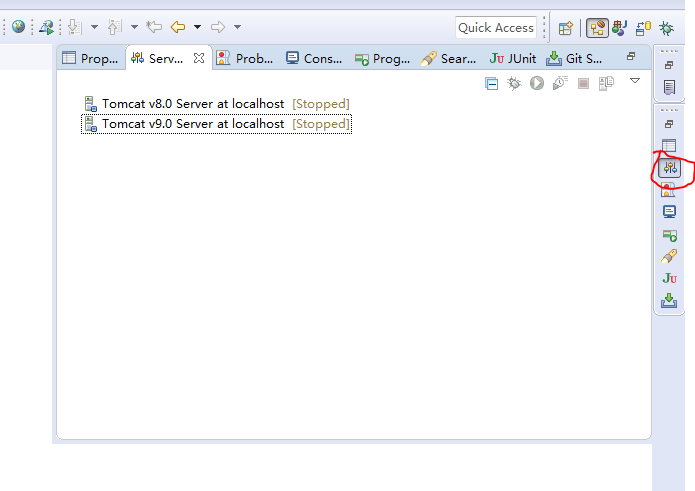Focus the Quick Access search field
695x491 pixels.
click(x=496, y=27)
